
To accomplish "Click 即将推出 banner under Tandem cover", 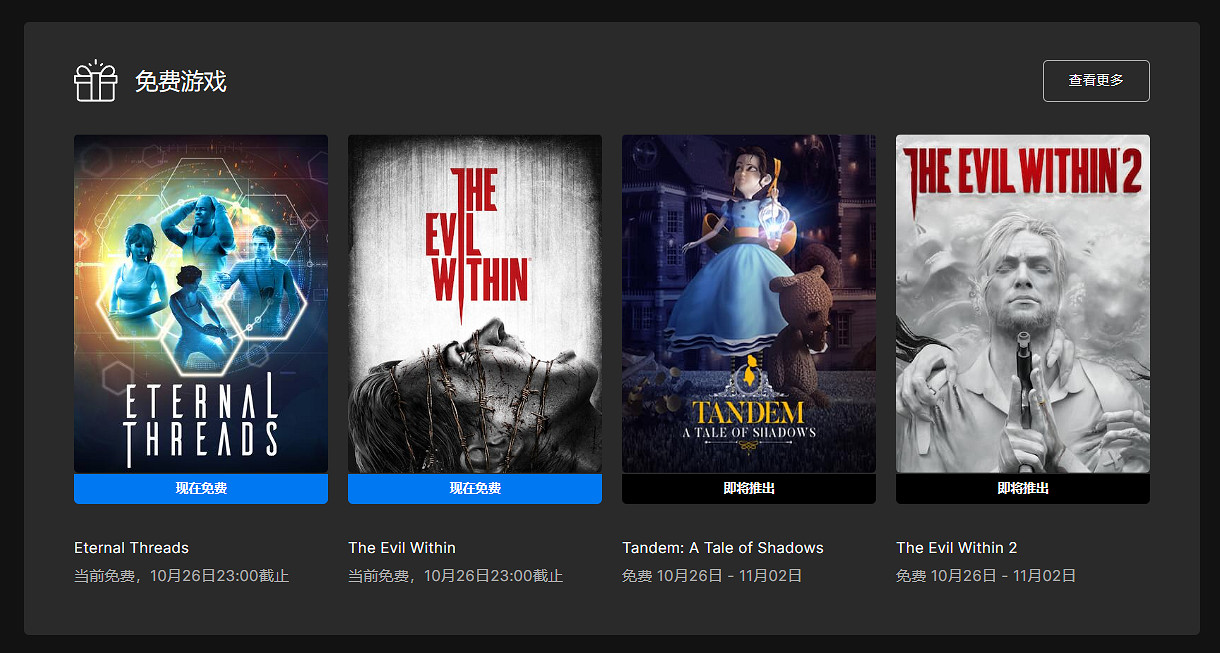I will click(748, 489).
